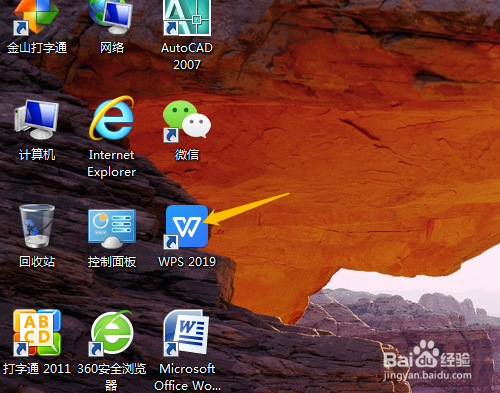Select the AutoCAD 2007 shortcut icon
The width and height of the screenshot is (500, 393).
point(187,17)
